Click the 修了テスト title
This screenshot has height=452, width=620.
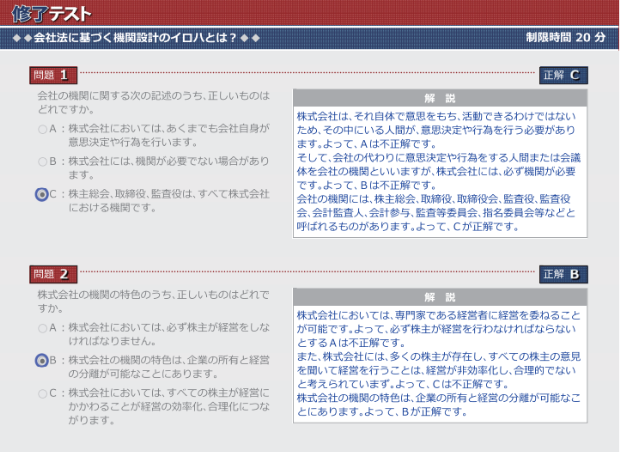[51, 14]
